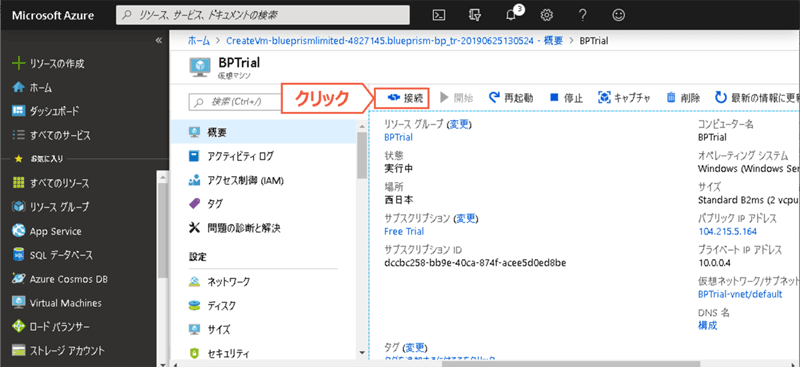Click private IP 10.0.0.4 text
800x367 pixels.
click(x=714, y=263)
